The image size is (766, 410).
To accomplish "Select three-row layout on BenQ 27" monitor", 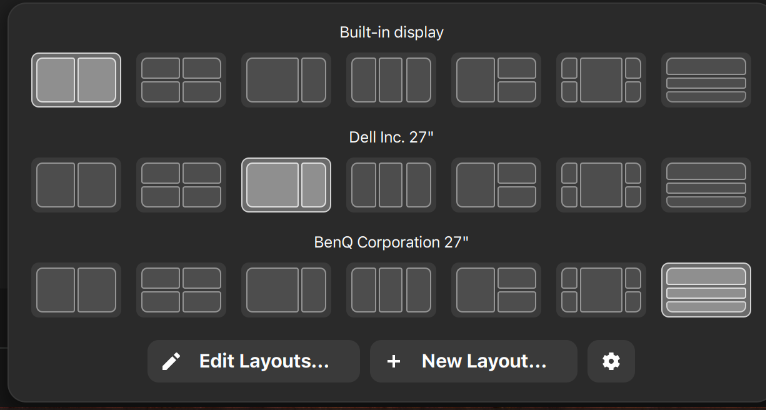I will [x=706, y=290].
